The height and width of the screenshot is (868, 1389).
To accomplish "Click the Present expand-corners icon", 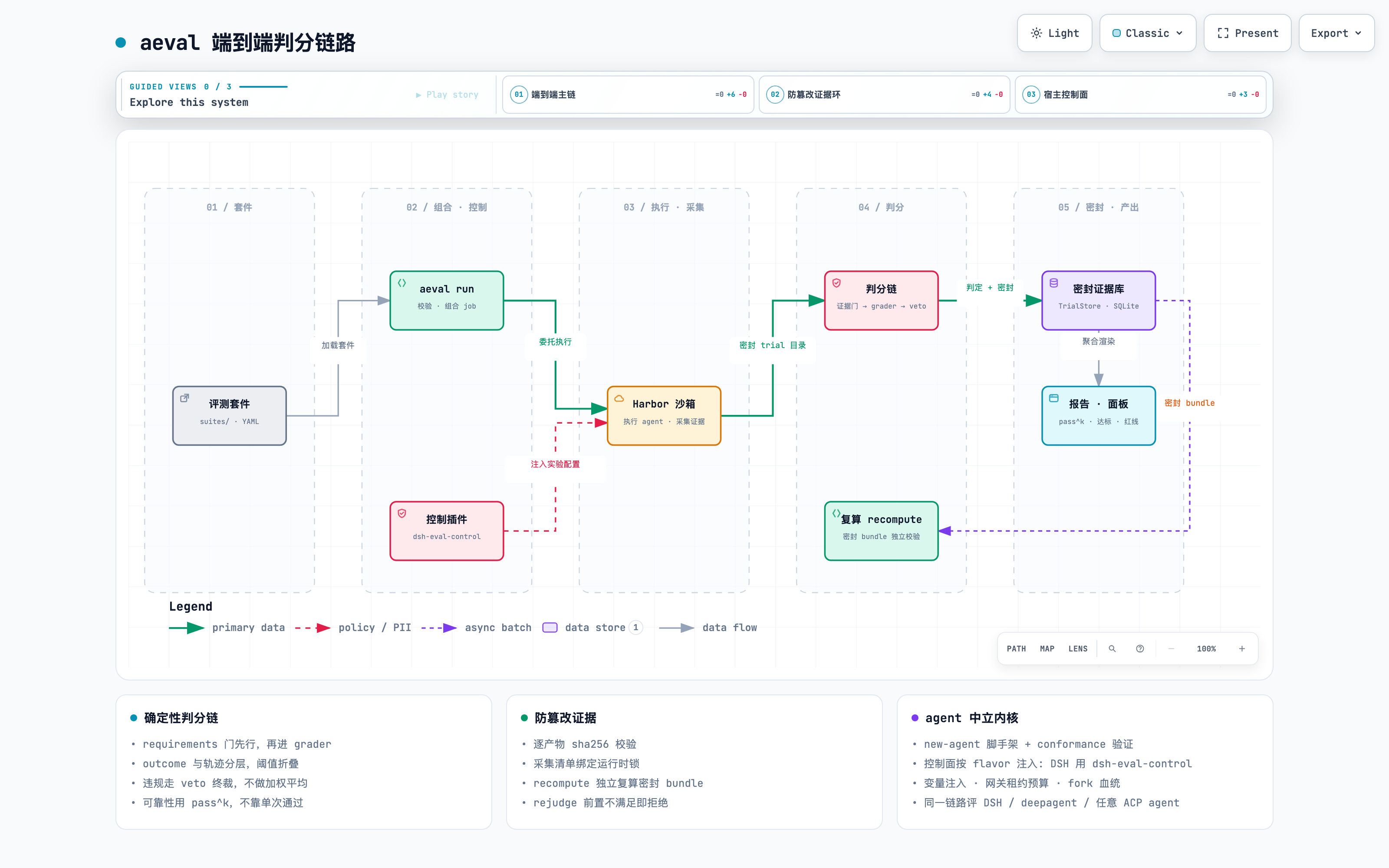I will point(1223,33).
